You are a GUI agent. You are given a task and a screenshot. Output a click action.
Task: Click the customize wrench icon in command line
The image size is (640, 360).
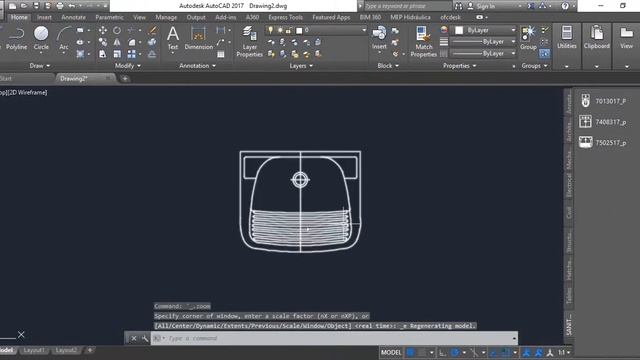(x=144, y=338)
